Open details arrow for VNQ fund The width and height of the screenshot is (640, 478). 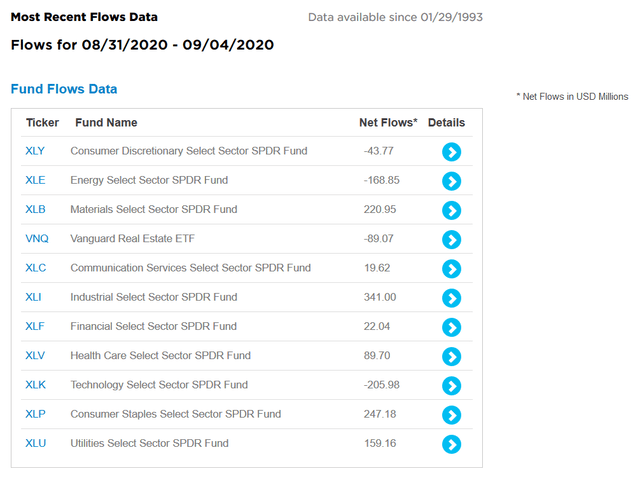(x=451, y=240)
